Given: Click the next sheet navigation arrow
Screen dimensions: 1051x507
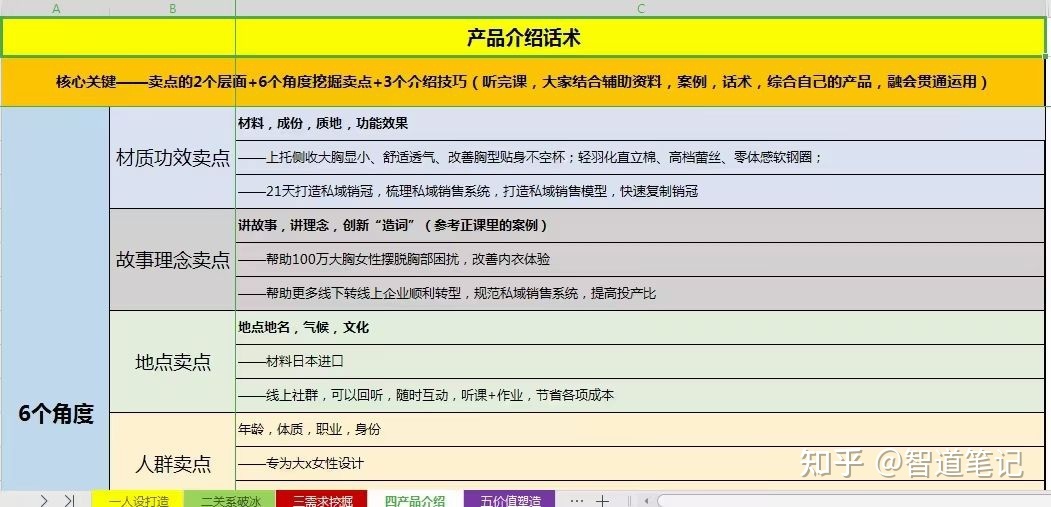Looking at the screenshot, I should click(x=44, y=500).
